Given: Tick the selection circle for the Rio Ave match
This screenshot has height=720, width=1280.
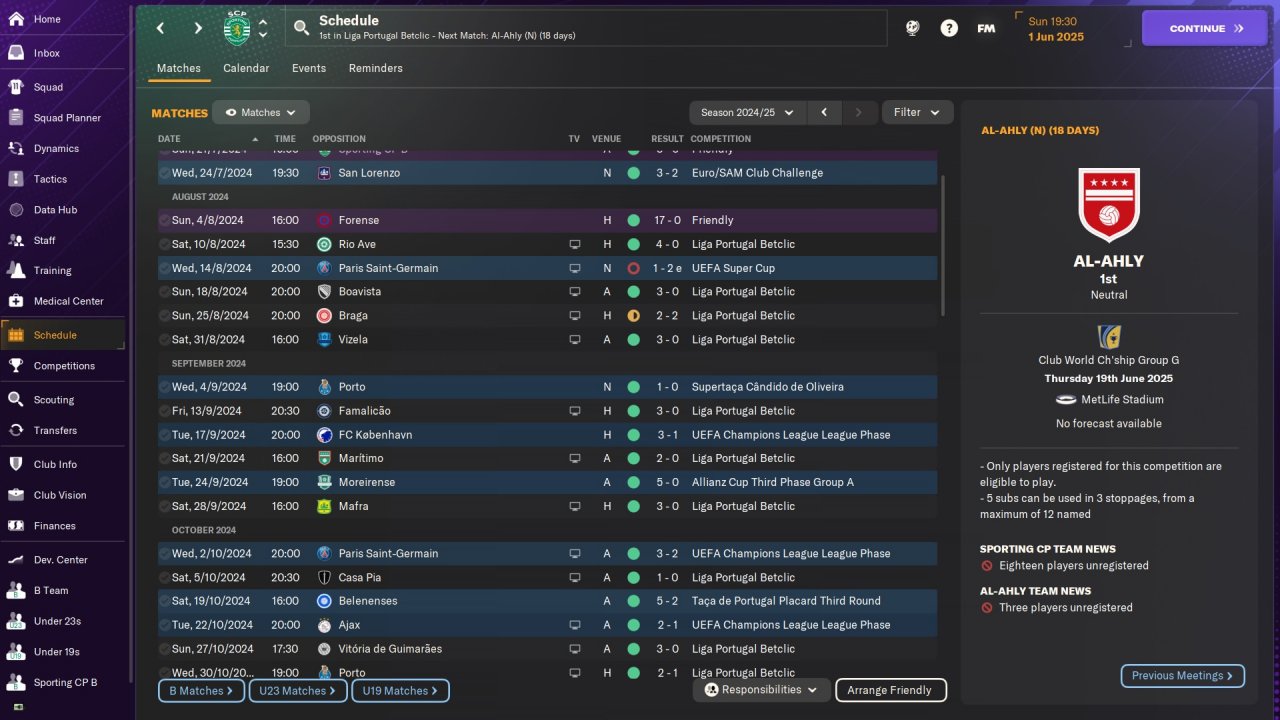Looking at the screenshot, I should tap(165, 244).
